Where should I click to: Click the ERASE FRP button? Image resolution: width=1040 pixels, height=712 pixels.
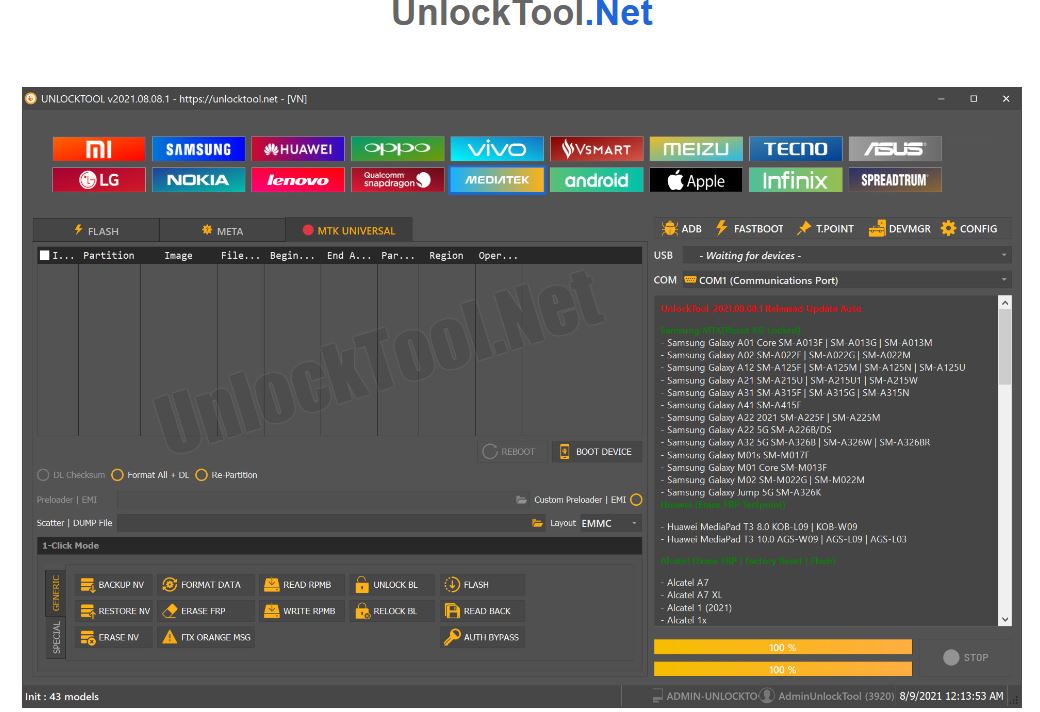click(194, 611)
